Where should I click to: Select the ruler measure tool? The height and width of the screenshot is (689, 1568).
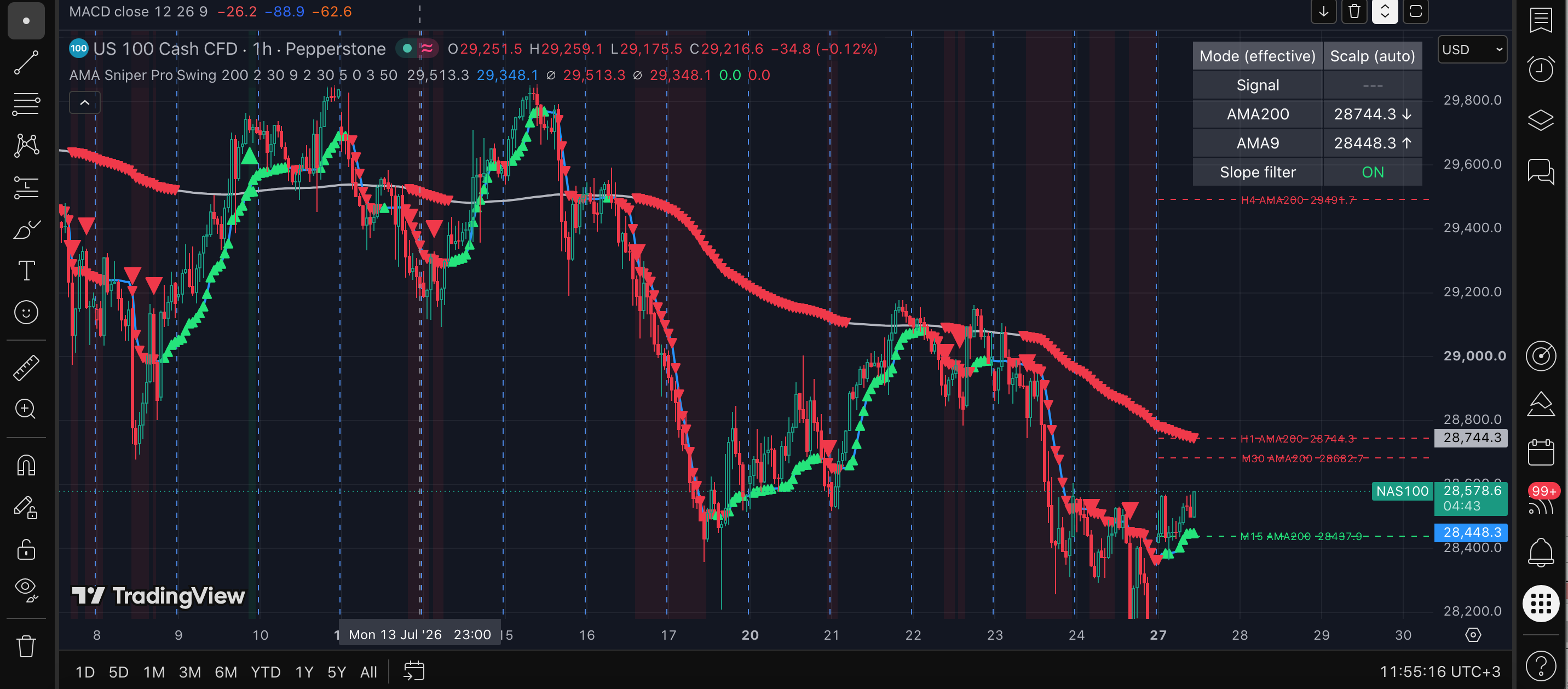click(26, 368)
